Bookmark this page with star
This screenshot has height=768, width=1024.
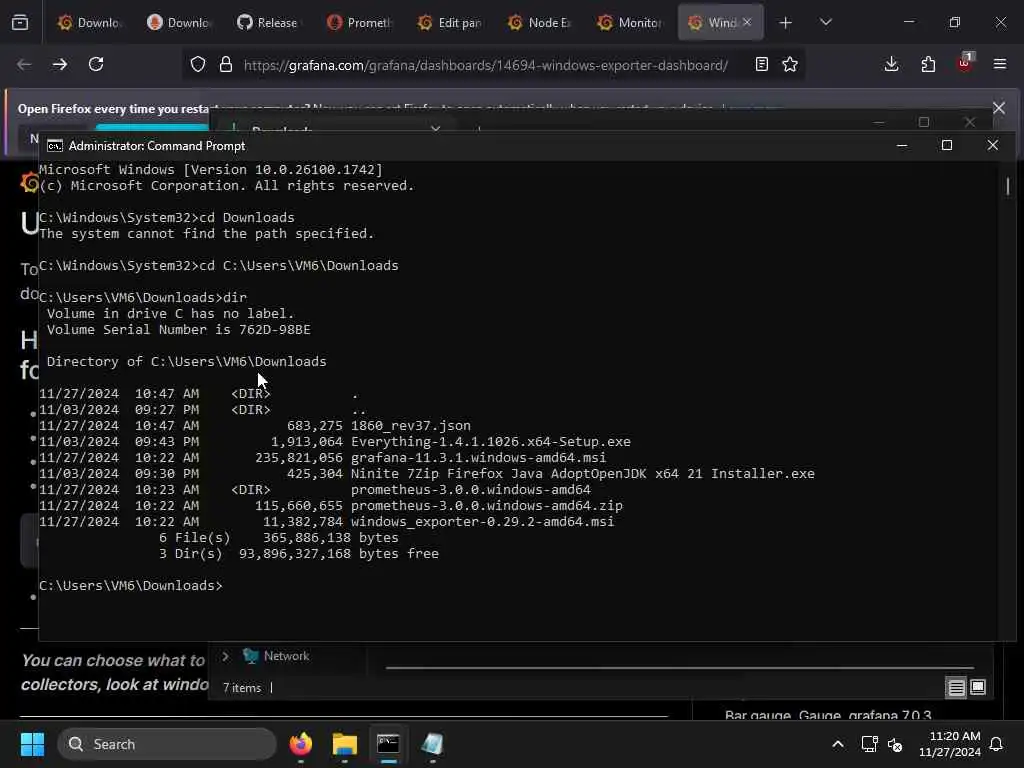[x=790, y=64]
